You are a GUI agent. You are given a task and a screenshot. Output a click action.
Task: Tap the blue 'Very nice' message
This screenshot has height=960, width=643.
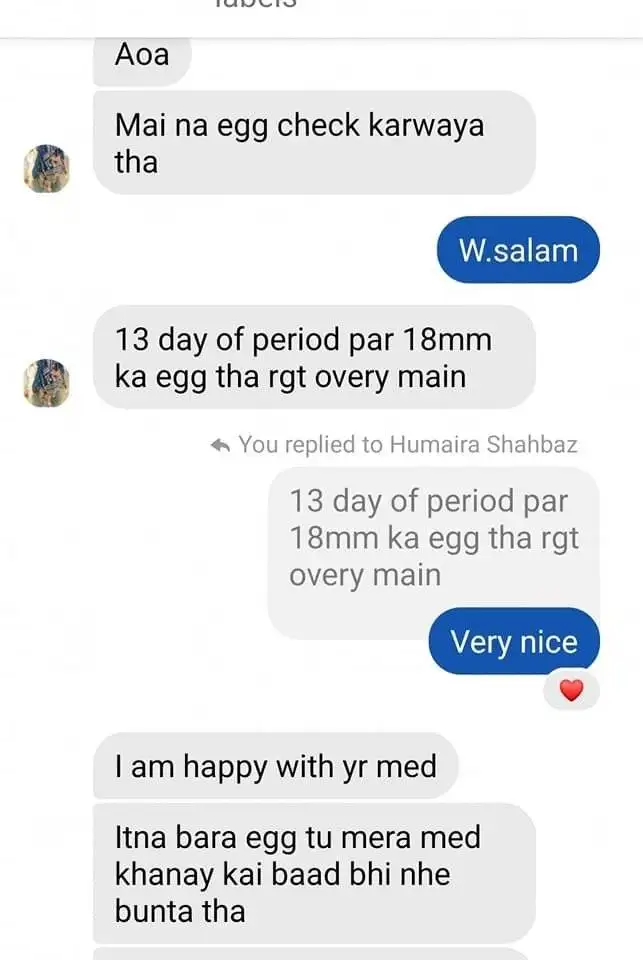pos(514,641)
